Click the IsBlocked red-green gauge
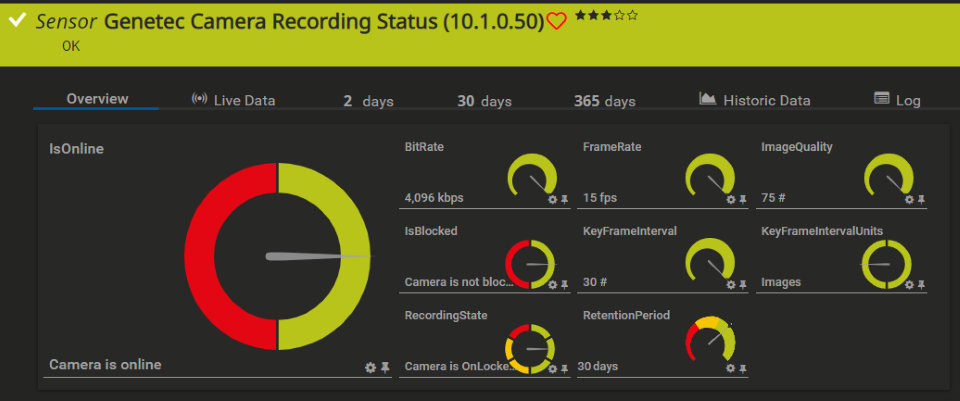960x401 pixels. [x=530, y=264]
